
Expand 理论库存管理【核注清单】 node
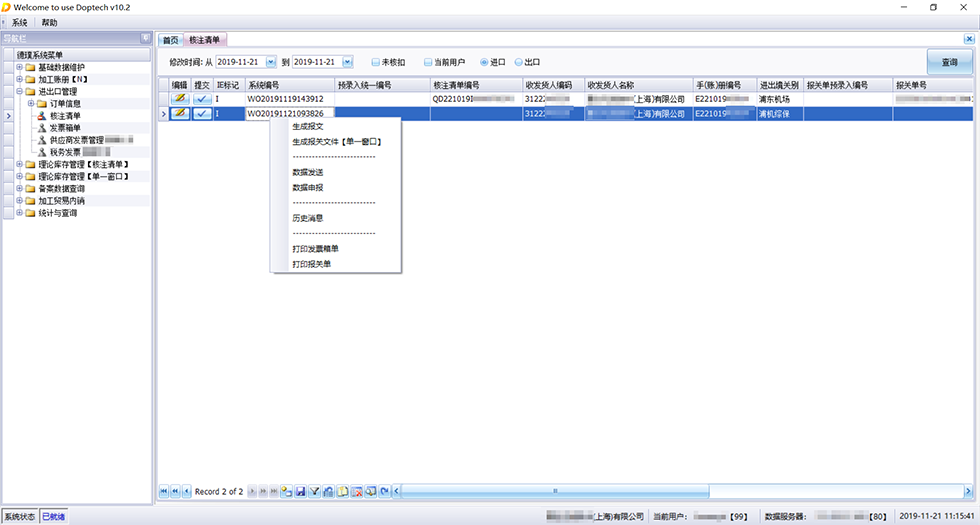pos(19,164)
